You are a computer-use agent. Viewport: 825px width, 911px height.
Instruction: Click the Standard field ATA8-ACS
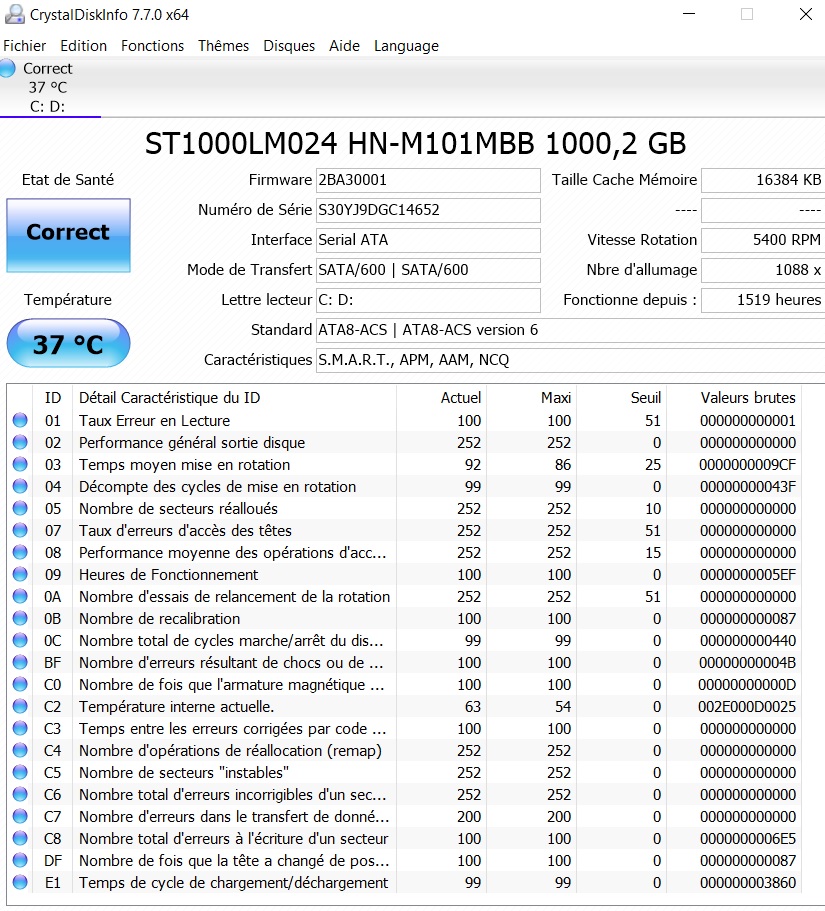pos(571,330)
